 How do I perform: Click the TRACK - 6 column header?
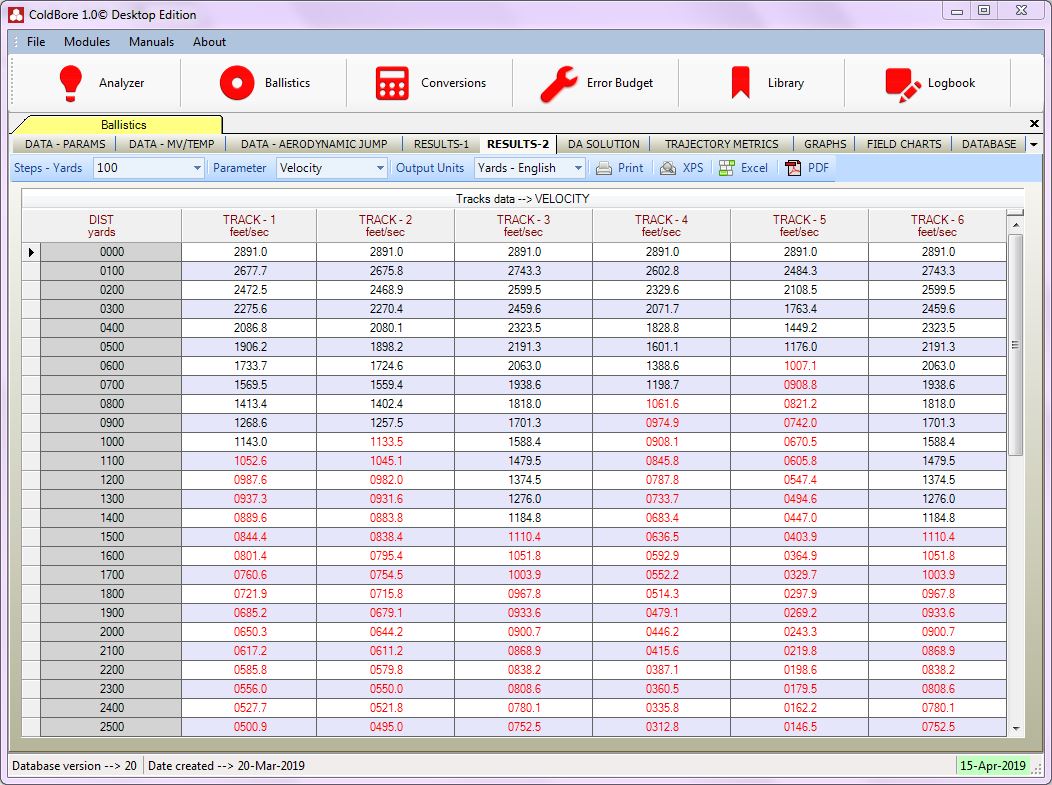click(937, 226)
